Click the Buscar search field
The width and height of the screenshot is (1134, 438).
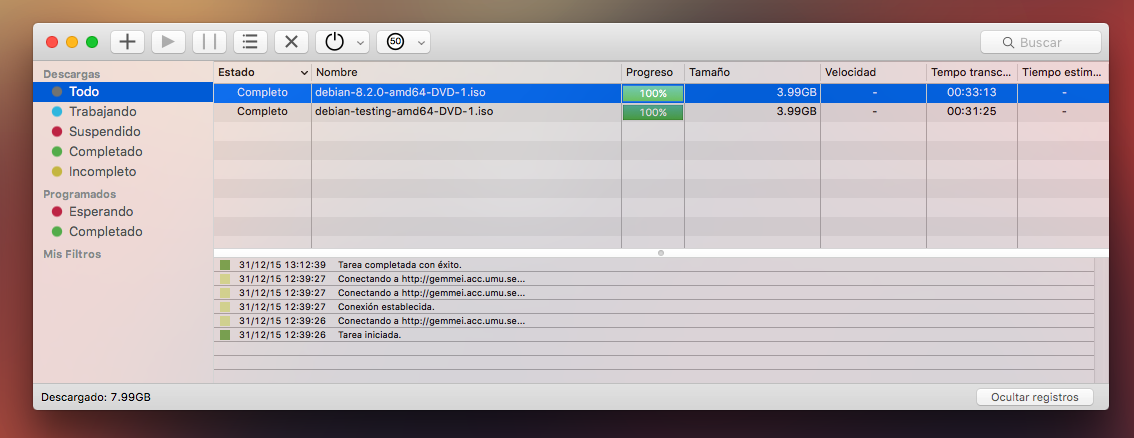click(1040, 43)
